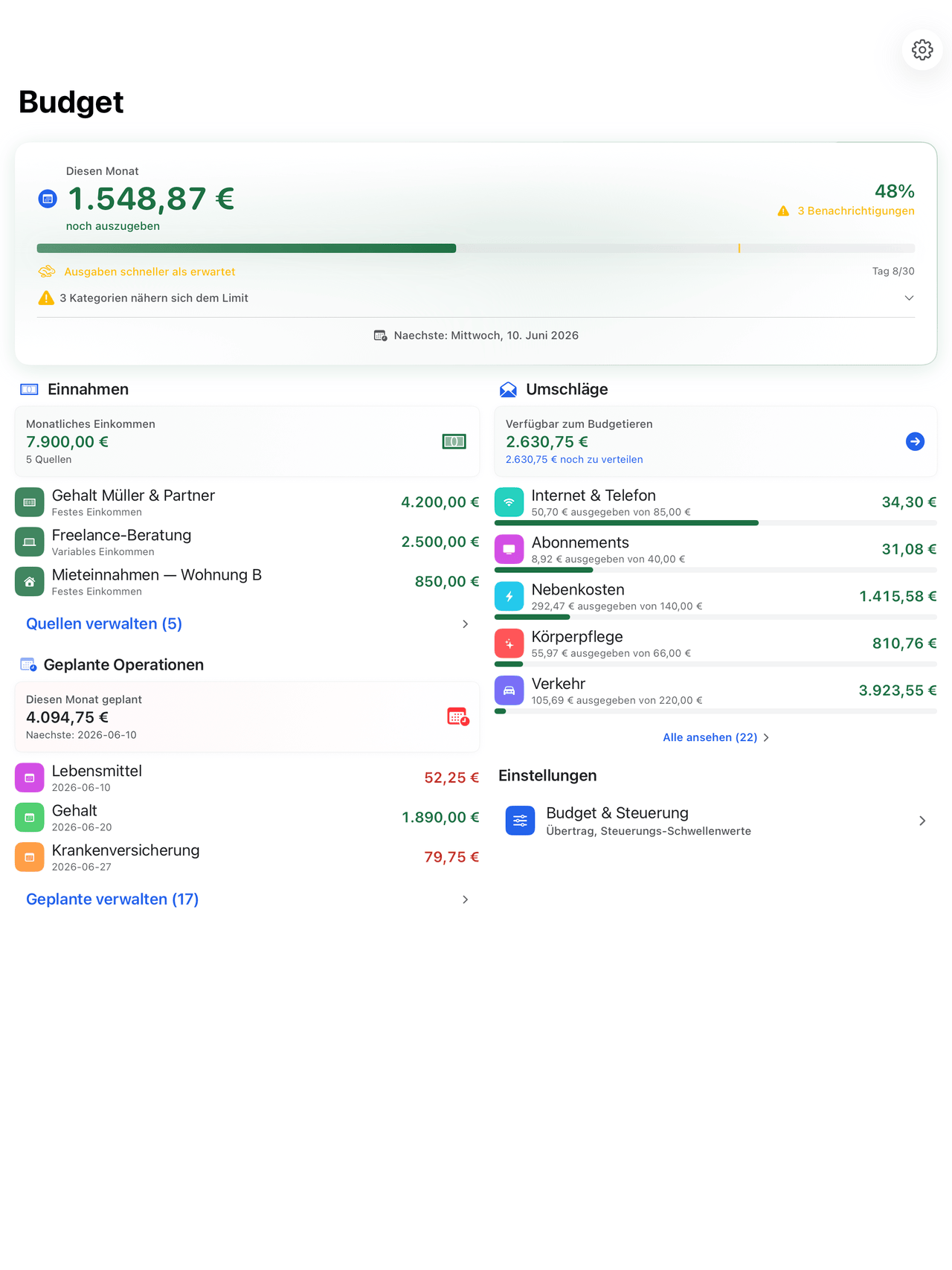Click the monthly budget progress bar
The image size is (952, 1270).
coord(476,248)
